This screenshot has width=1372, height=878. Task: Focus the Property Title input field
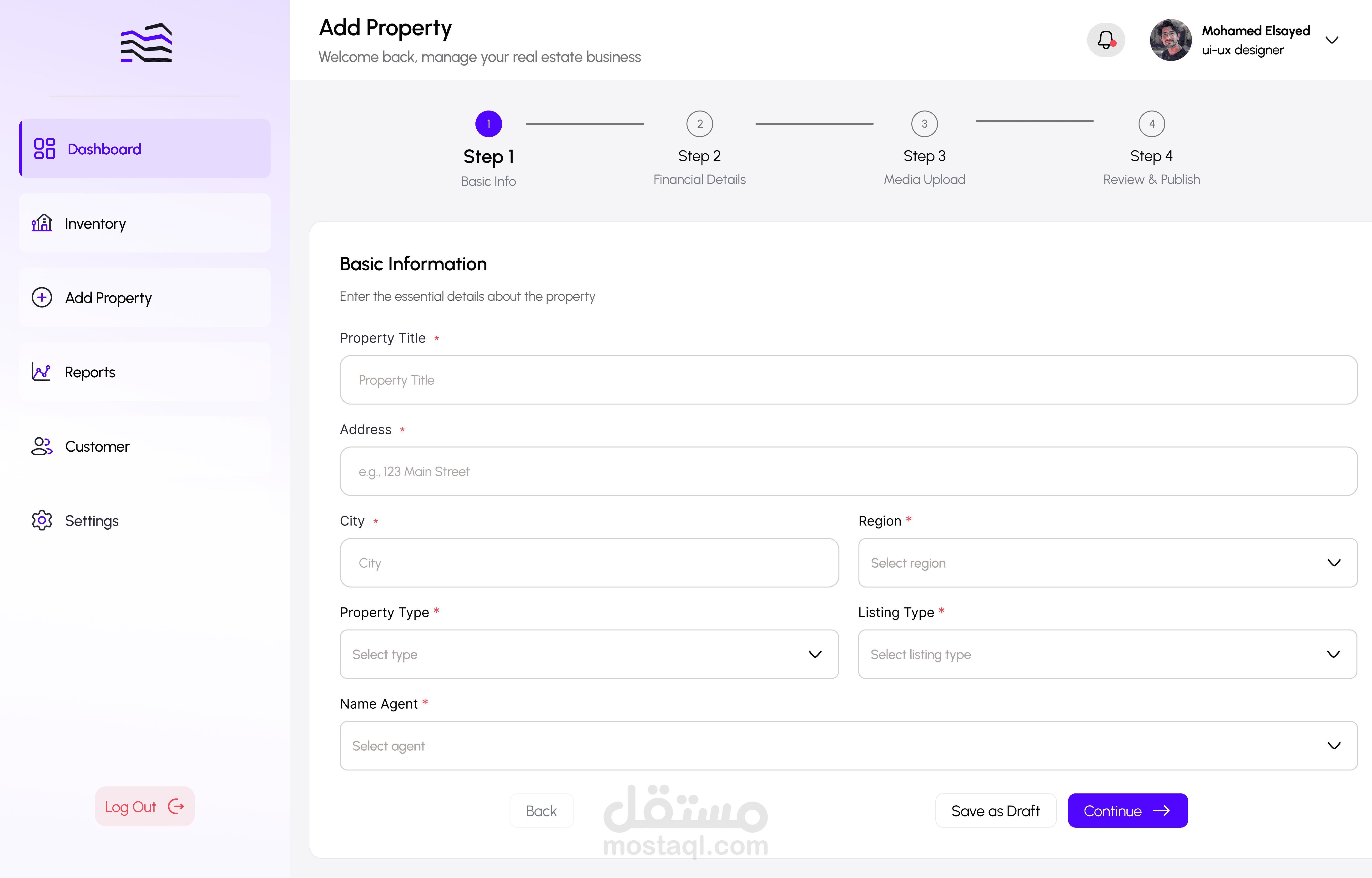(848, 380)
